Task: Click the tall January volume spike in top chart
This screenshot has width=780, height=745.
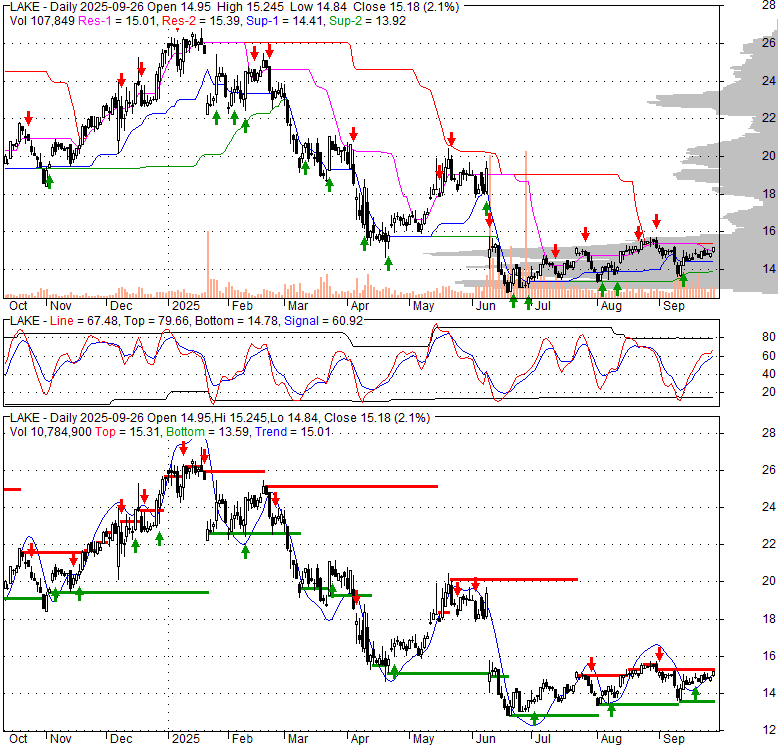Action: 207,264
